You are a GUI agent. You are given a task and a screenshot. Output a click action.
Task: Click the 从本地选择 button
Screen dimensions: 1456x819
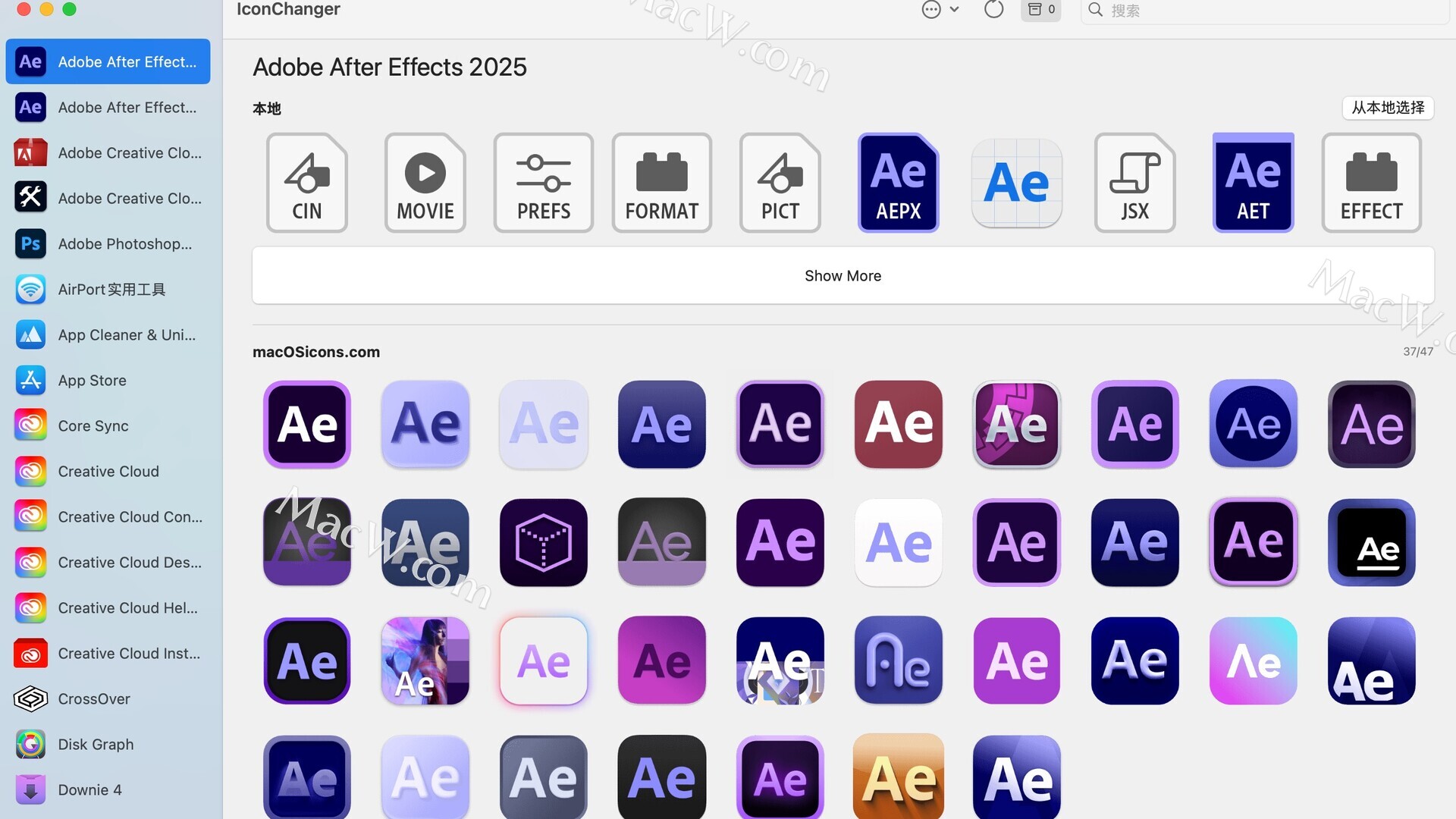click(1388, 108)
